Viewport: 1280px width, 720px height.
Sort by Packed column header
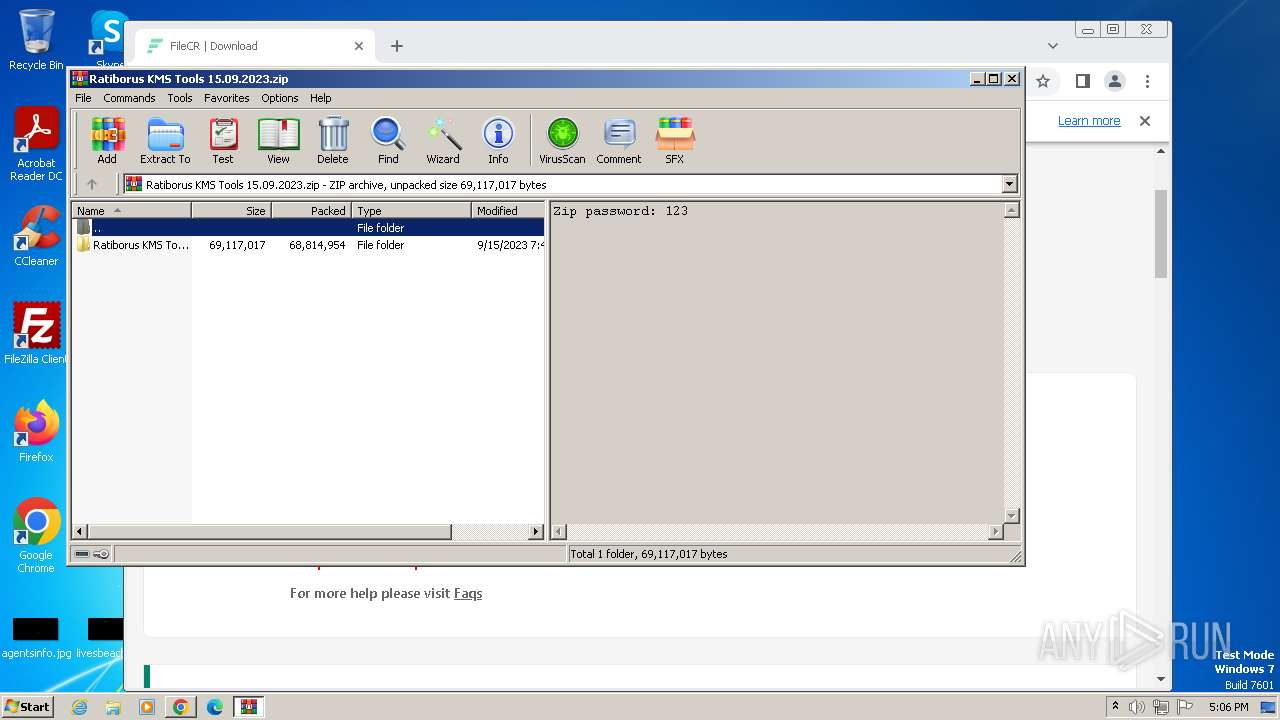(x=312, y=210)
